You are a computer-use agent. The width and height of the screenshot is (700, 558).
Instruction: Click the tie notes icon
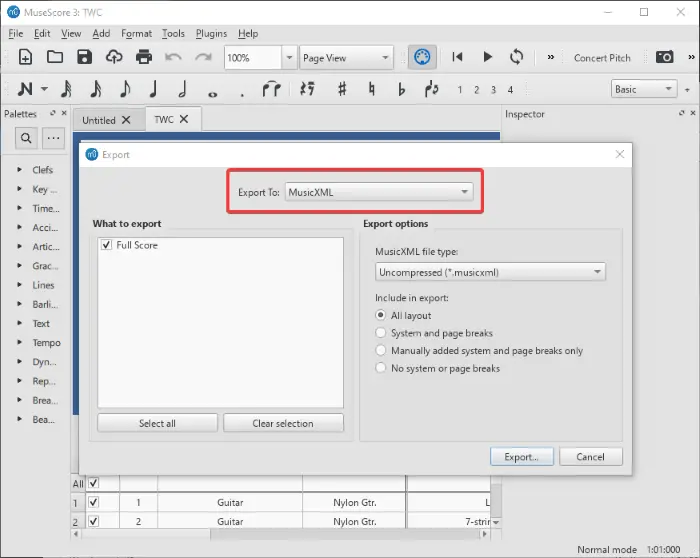pyautogui.click(x=271, y=89)
